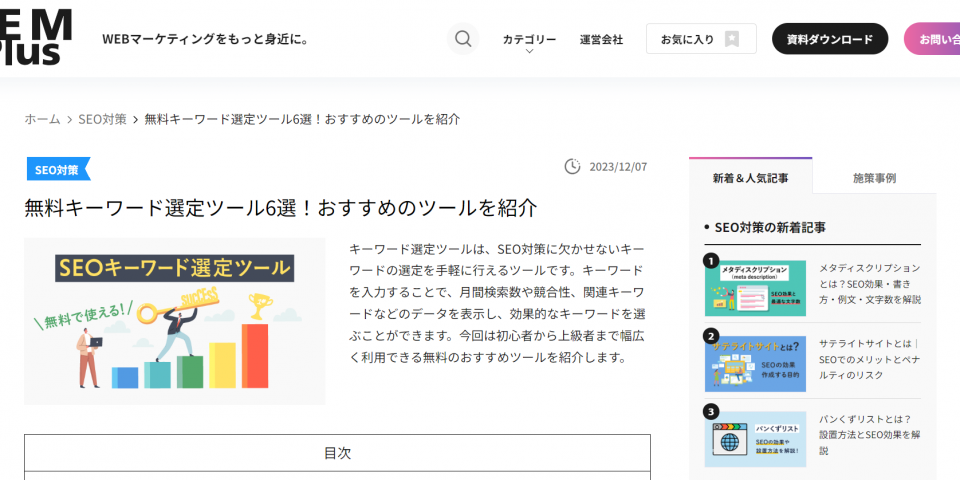Viewport: 960px width, 480px height.
Task: Select the 新着＆人気記事 tab
Action: (751, 178)
